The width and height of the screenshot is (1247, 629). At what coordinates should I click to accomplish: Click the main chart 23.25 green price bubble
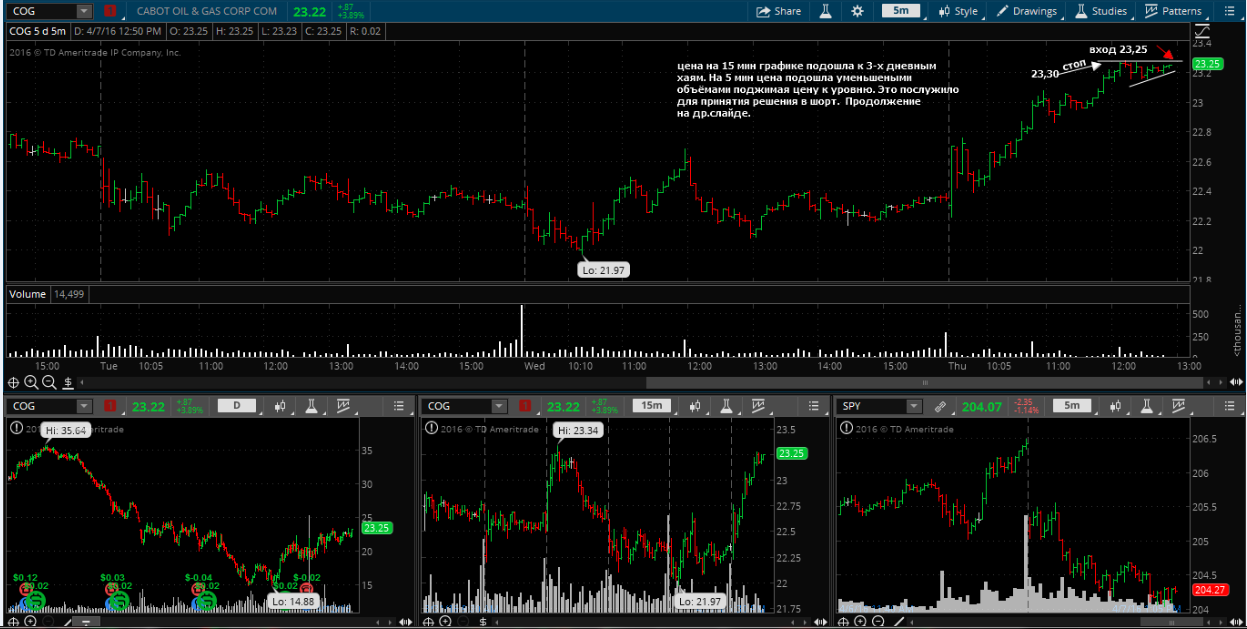point(1208,63)
